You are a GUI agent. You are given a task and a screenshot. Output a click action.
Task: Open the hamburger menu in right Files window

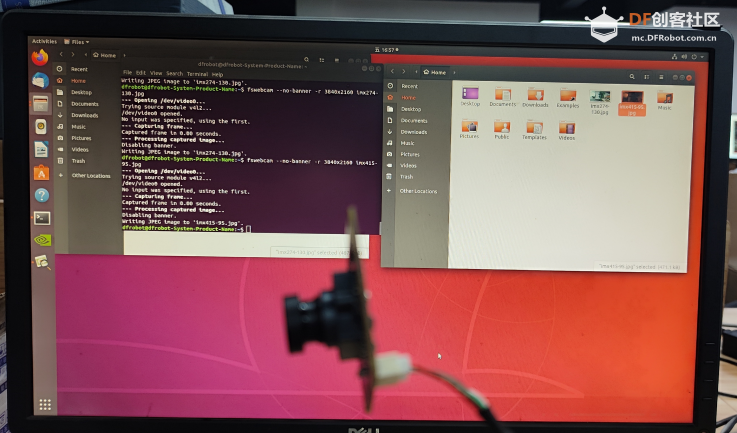pyautogui.click(x=661, y=77)
